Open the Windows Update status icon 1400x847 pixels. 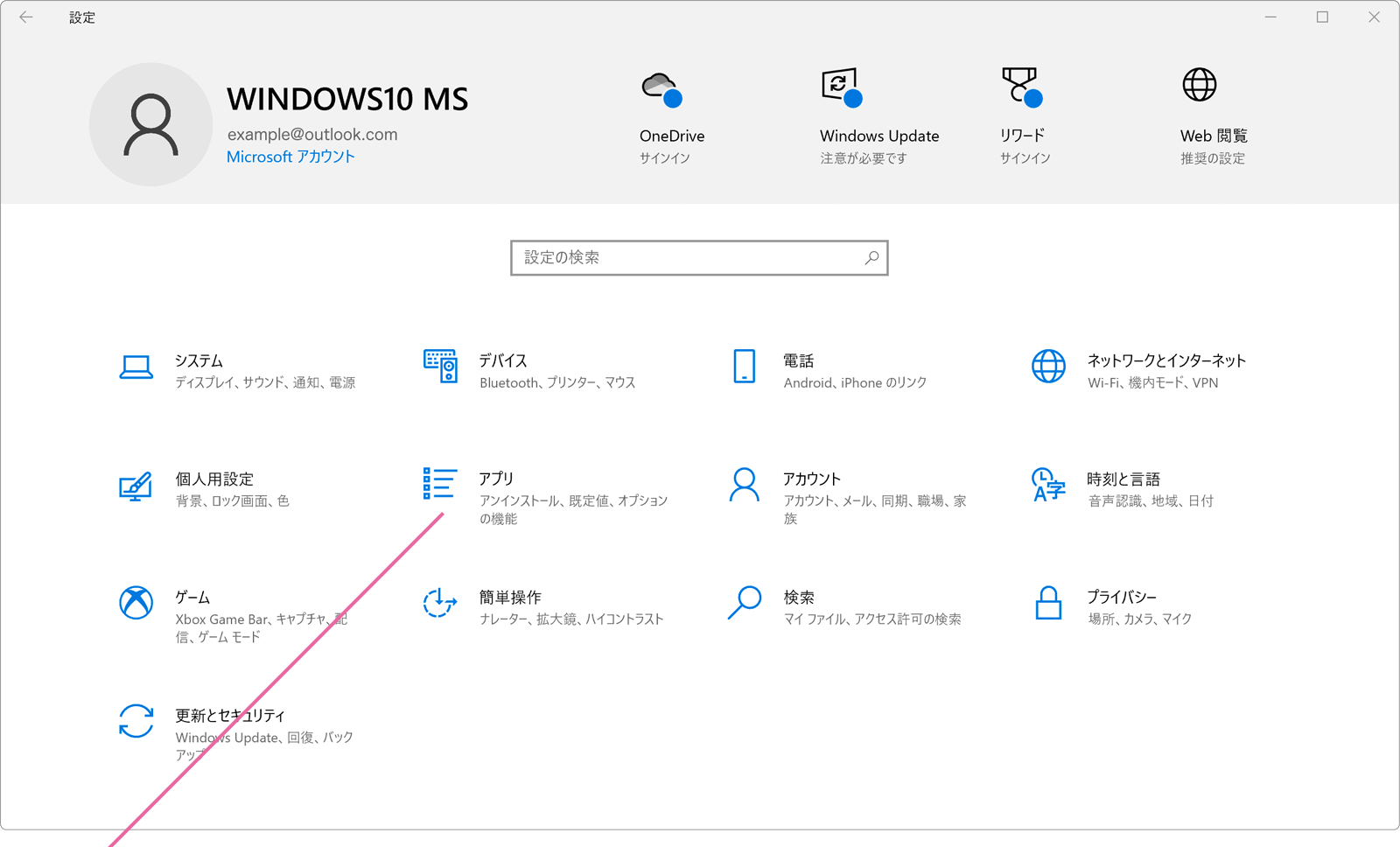(x=842, y=87)
